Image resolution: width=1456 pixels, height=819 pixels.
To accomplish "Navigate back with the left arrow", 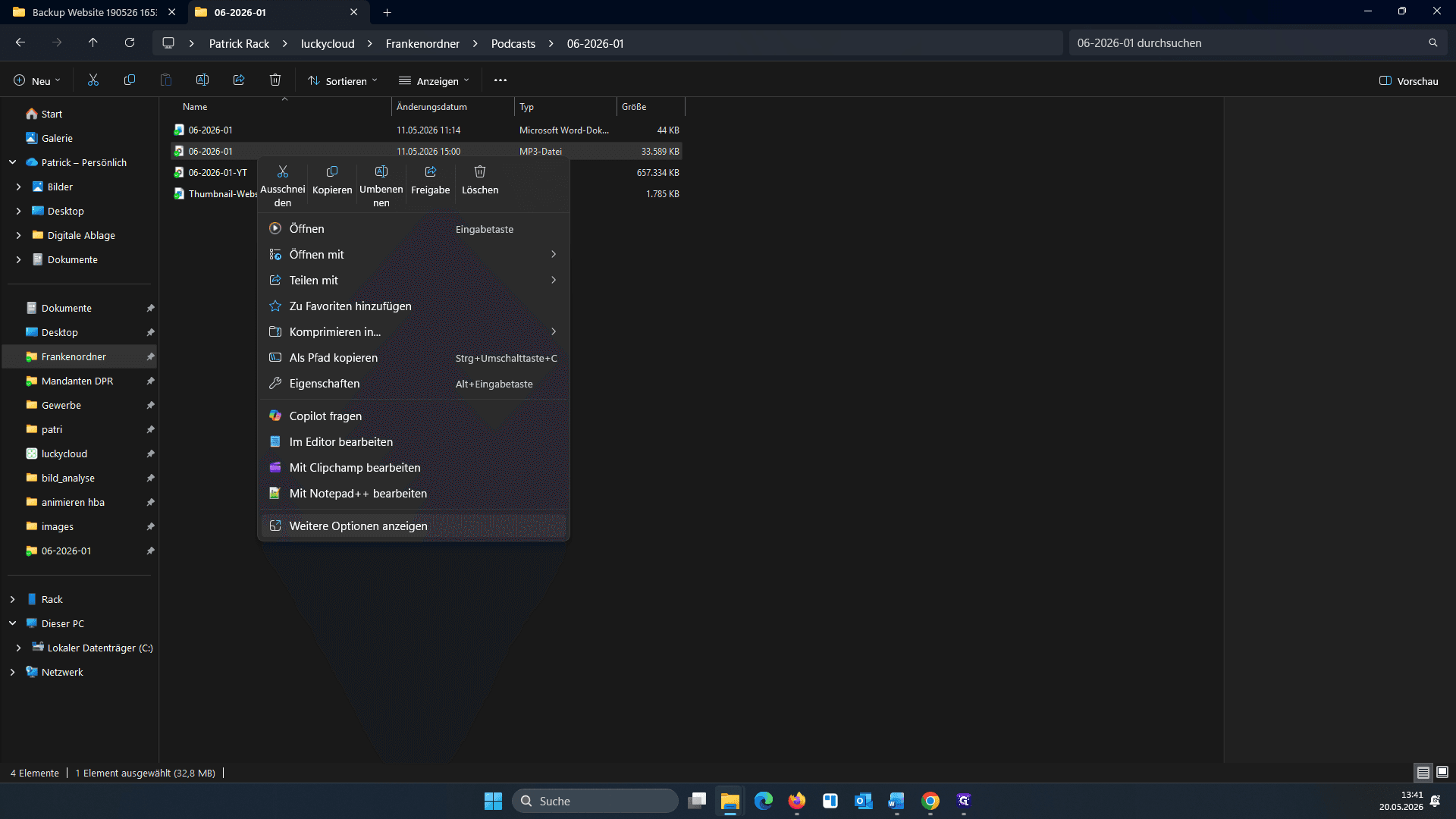I will [20, 43].
